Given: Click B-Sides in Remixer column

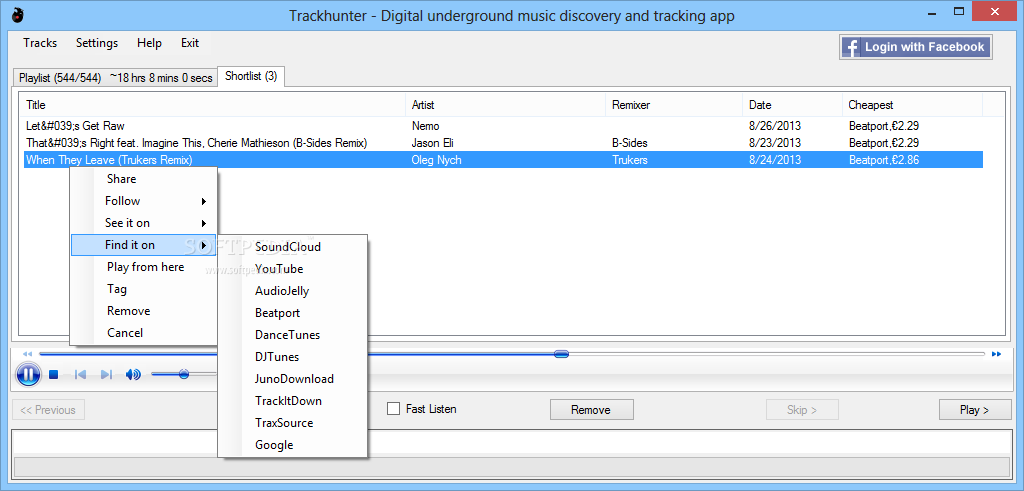Looking at the screenshot, I should 630,143.
